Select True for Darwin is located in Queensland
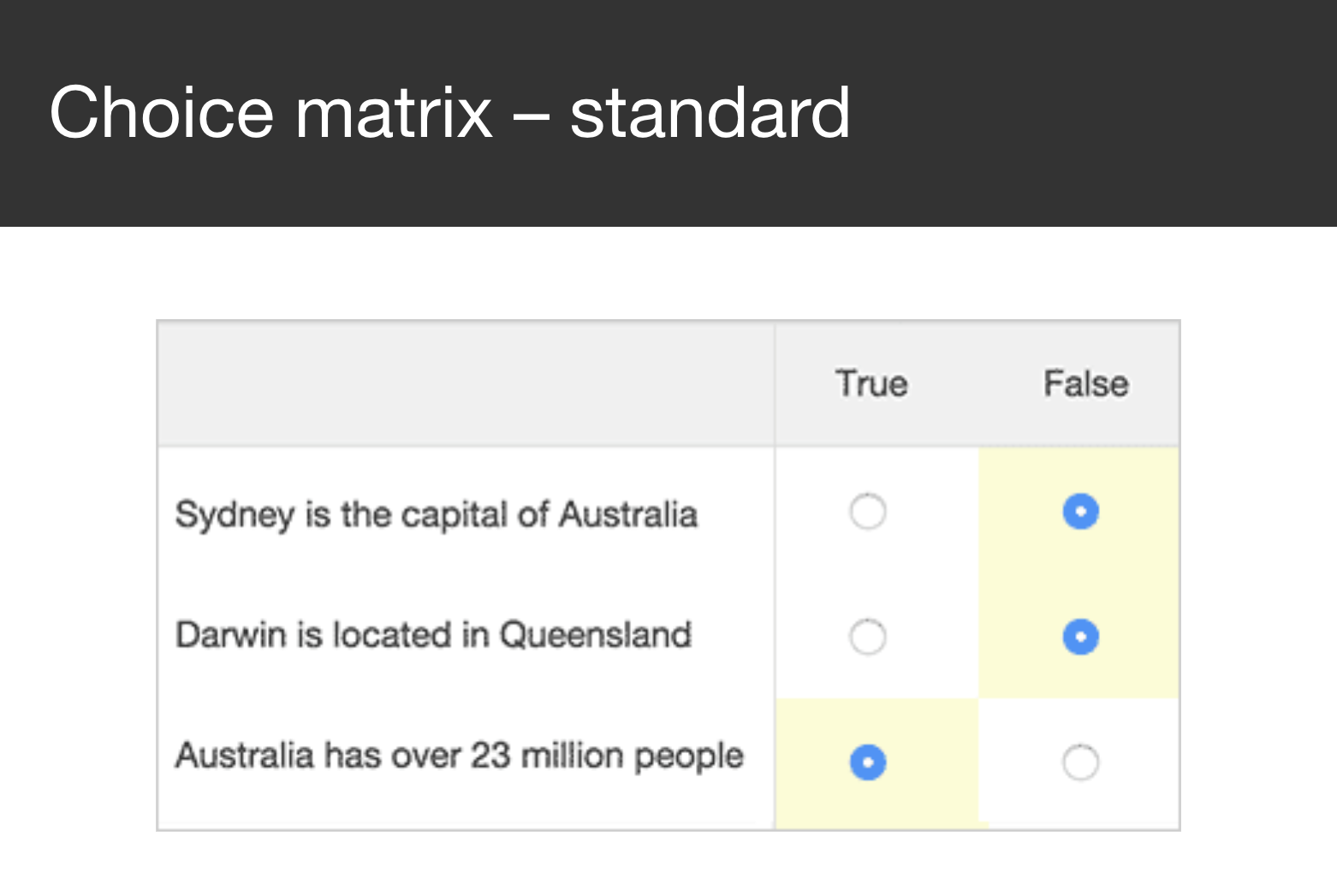The image size is (1337, 896). [868, 637]
